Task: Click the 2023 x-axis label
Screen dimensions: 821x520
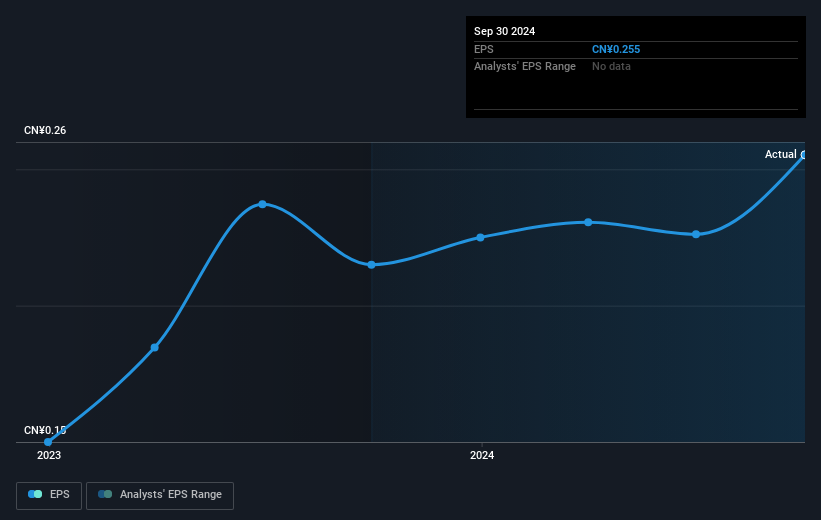Action: [49, 455]
